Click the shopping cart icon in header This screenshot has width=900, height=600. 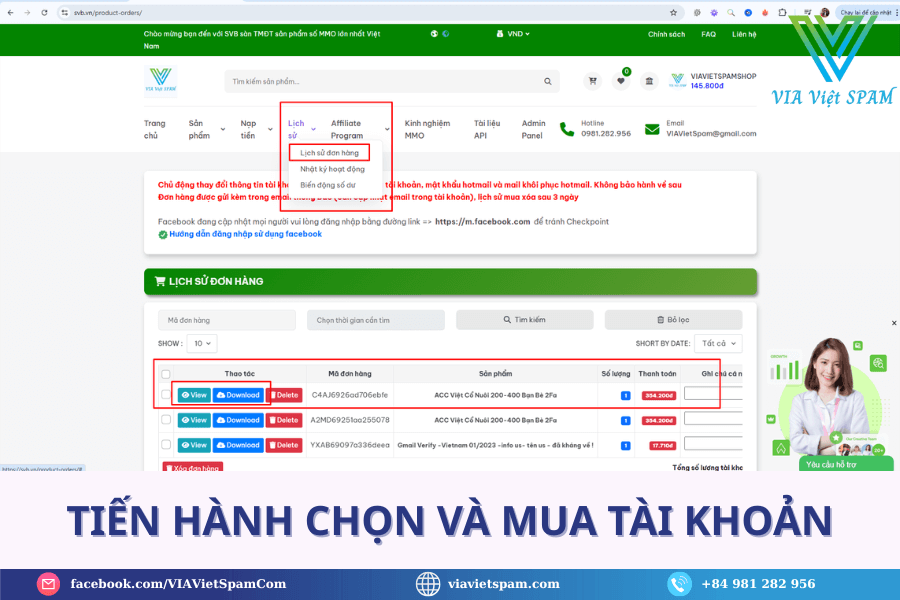click(x=593, y=81)
